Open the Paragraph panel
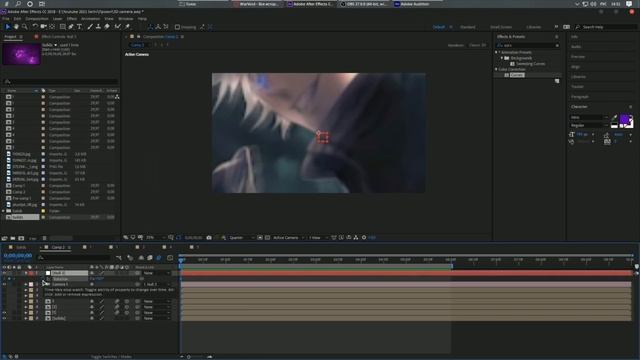Screen dimensions: 640x360 (x=580, y=97)
